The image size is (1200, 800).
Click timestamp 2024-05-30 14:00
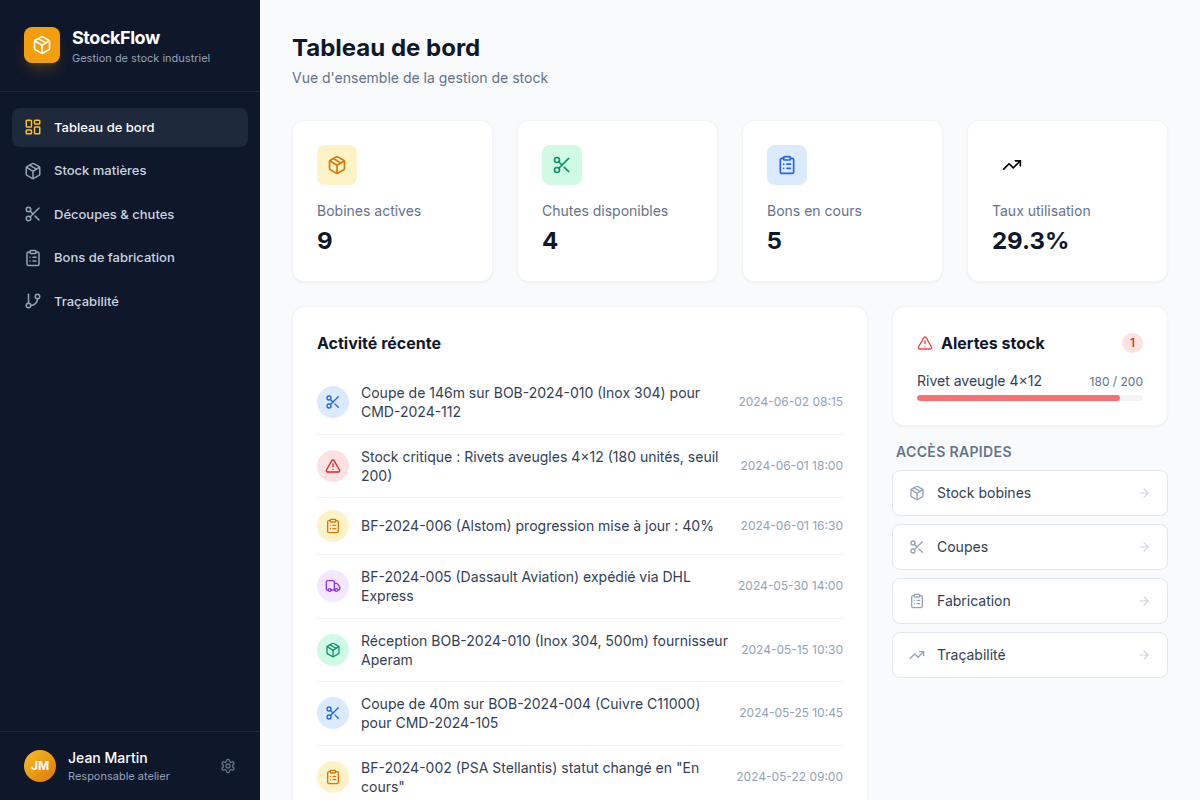791,586
